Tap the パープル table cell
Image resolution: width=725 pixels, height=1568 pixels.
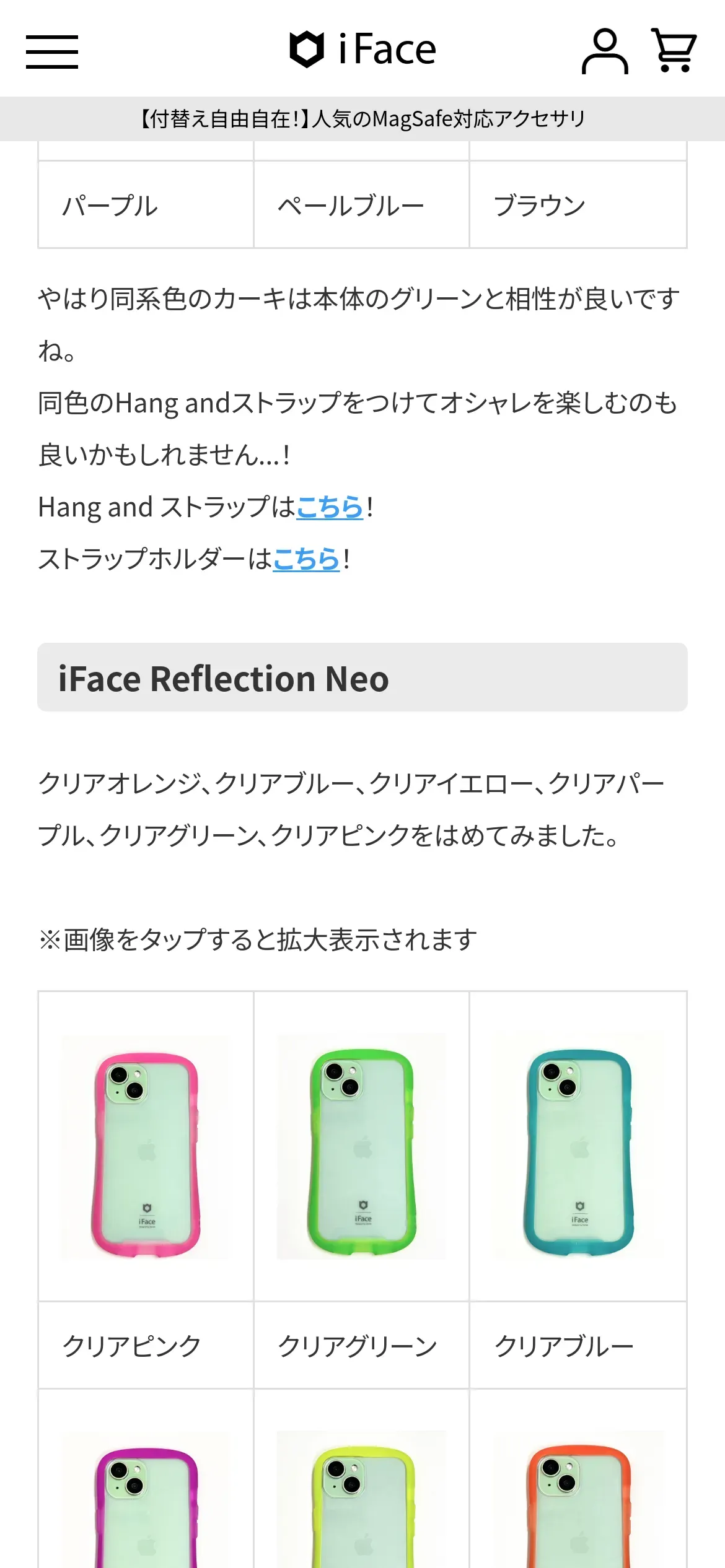[146, 205]
